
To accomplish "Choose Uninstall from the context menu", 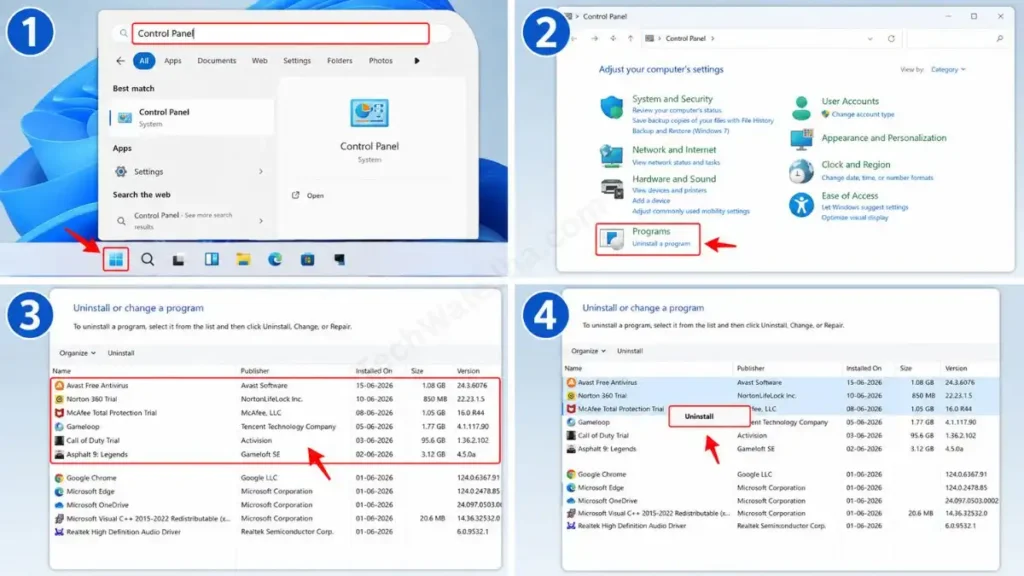I will [x=709, y=416].
